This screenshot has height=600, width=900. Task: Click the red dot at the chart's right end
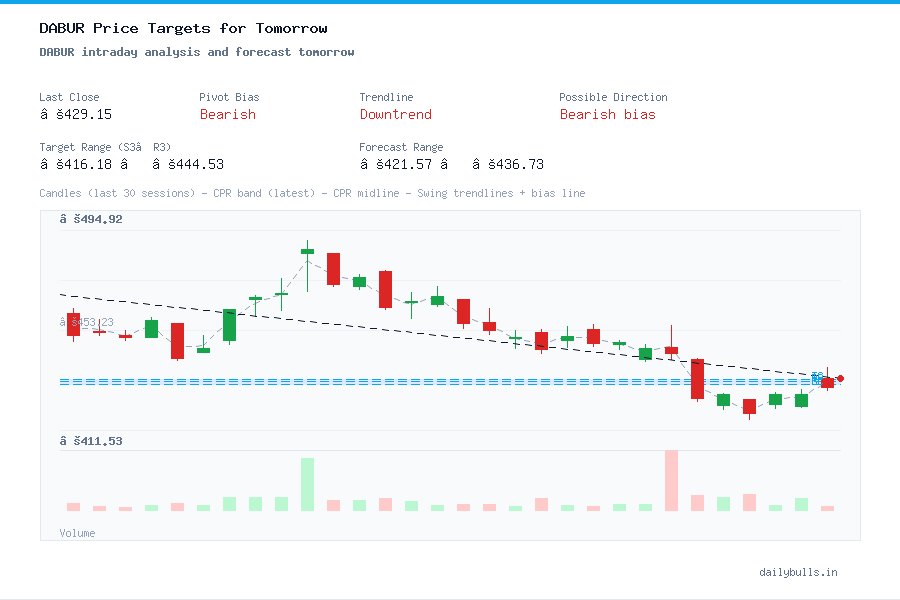840,378
